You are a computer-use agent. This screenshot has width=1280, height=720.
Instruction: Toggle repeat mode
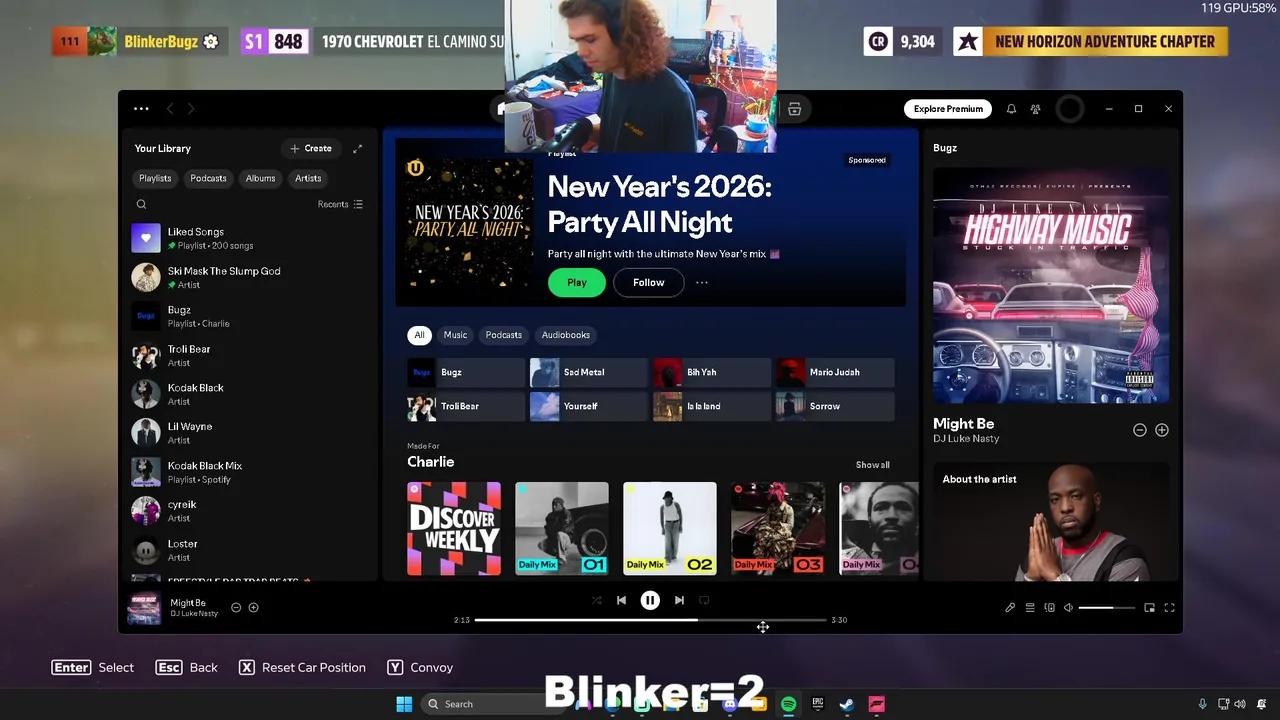704,600
